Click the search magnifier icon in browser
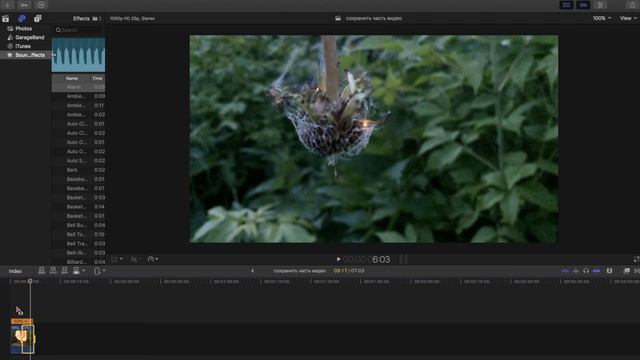640x360 pixels. pyautogui.click(x=58, y=30)
